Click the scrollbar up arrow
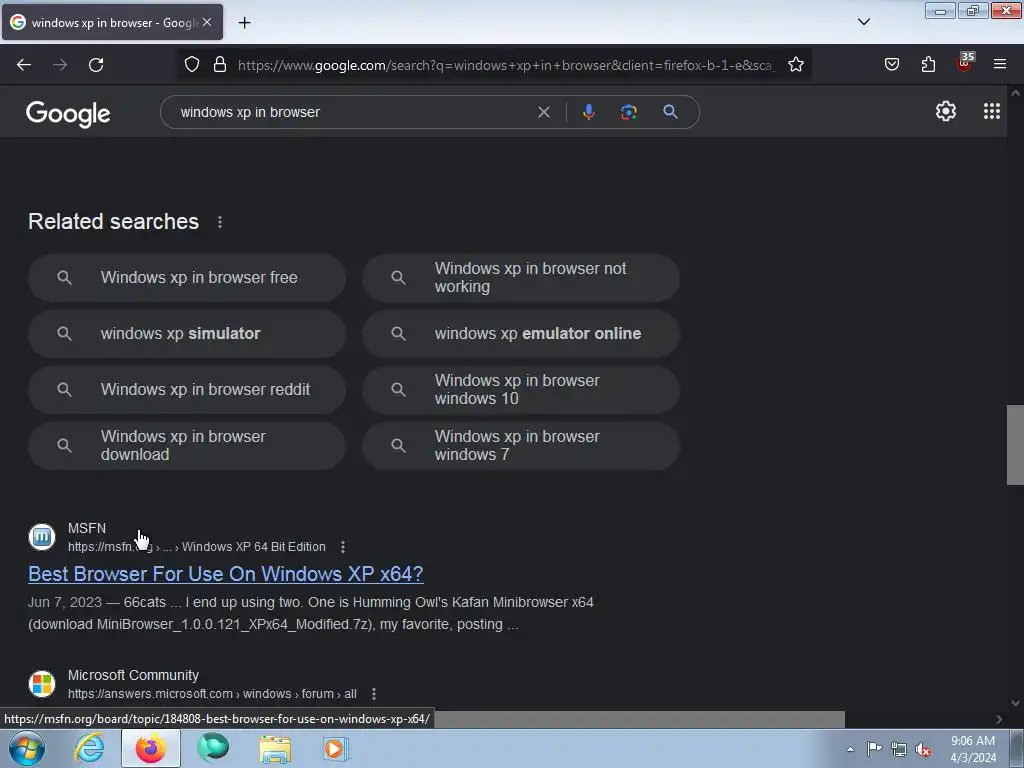This screenshot has height=768, width=1024. pyautogui.click(x=1015, y=93)
